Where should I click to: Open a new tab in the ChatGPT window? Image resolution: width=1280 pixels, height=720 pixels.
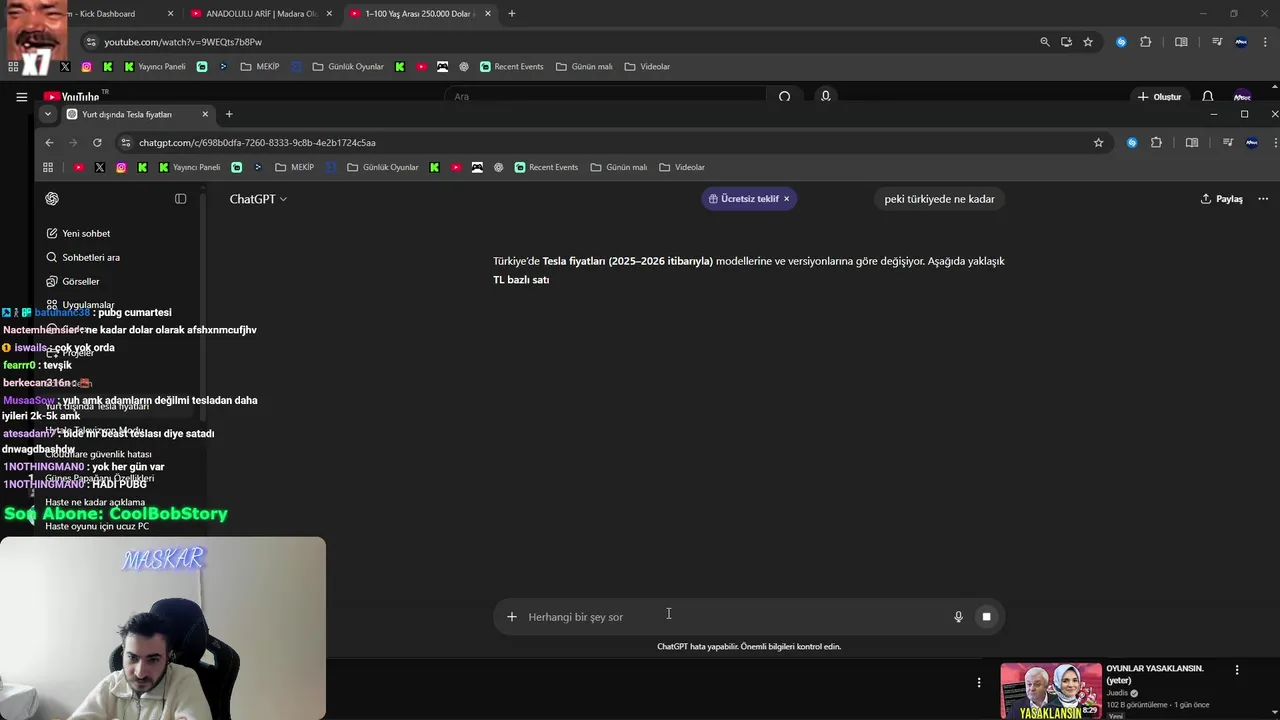(x=229, y=114)
